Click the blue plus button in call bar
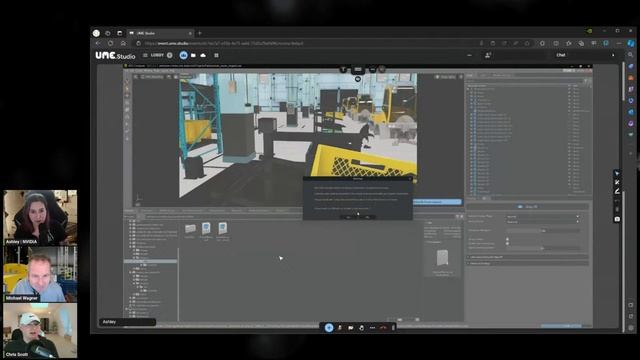 click(x=329, y=327)
